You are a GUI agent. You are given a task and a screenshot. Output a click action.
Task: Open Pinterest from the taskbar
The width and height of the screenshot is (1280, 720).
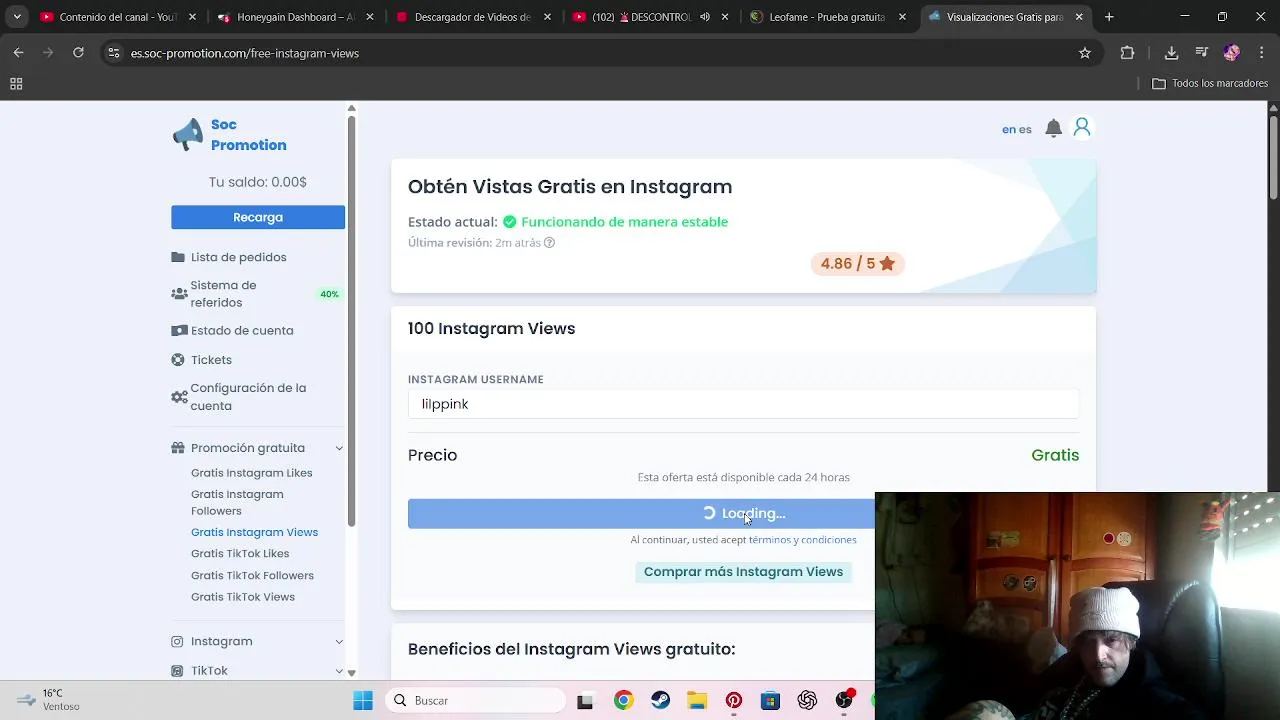pos(734,701)
